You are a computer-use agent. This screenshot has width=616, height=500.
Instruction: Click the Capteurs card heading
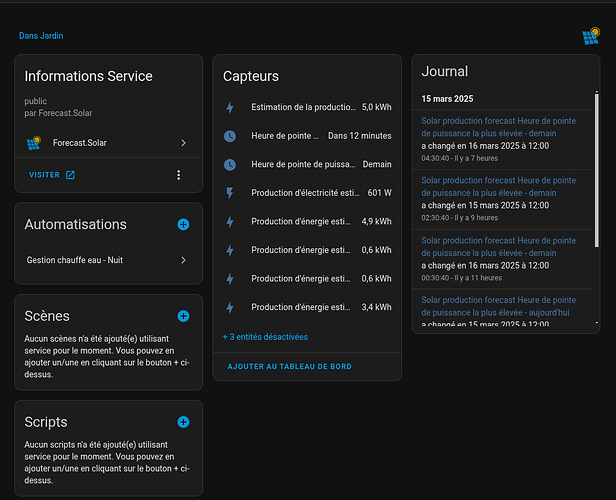251,76
